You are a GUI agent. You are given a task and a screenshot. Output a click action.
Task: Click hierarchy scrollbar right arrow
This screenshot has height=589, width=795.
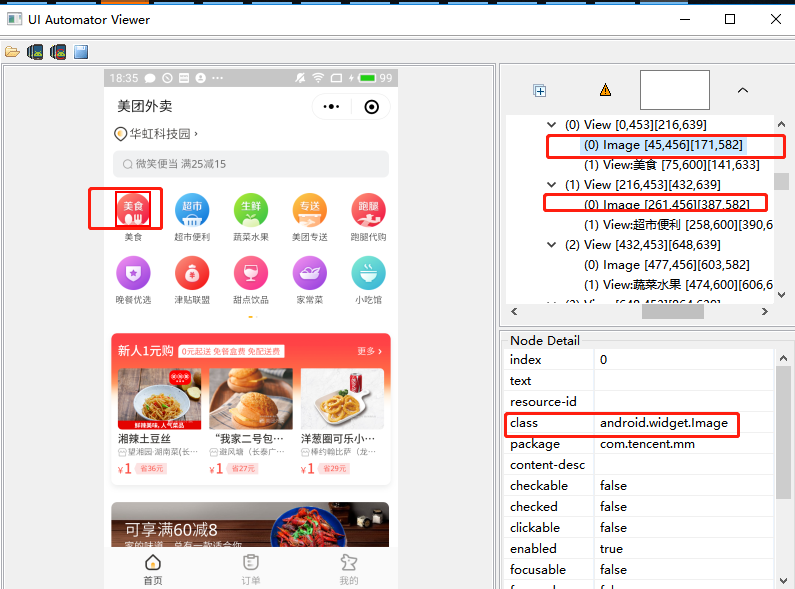(x=765, y=311)
